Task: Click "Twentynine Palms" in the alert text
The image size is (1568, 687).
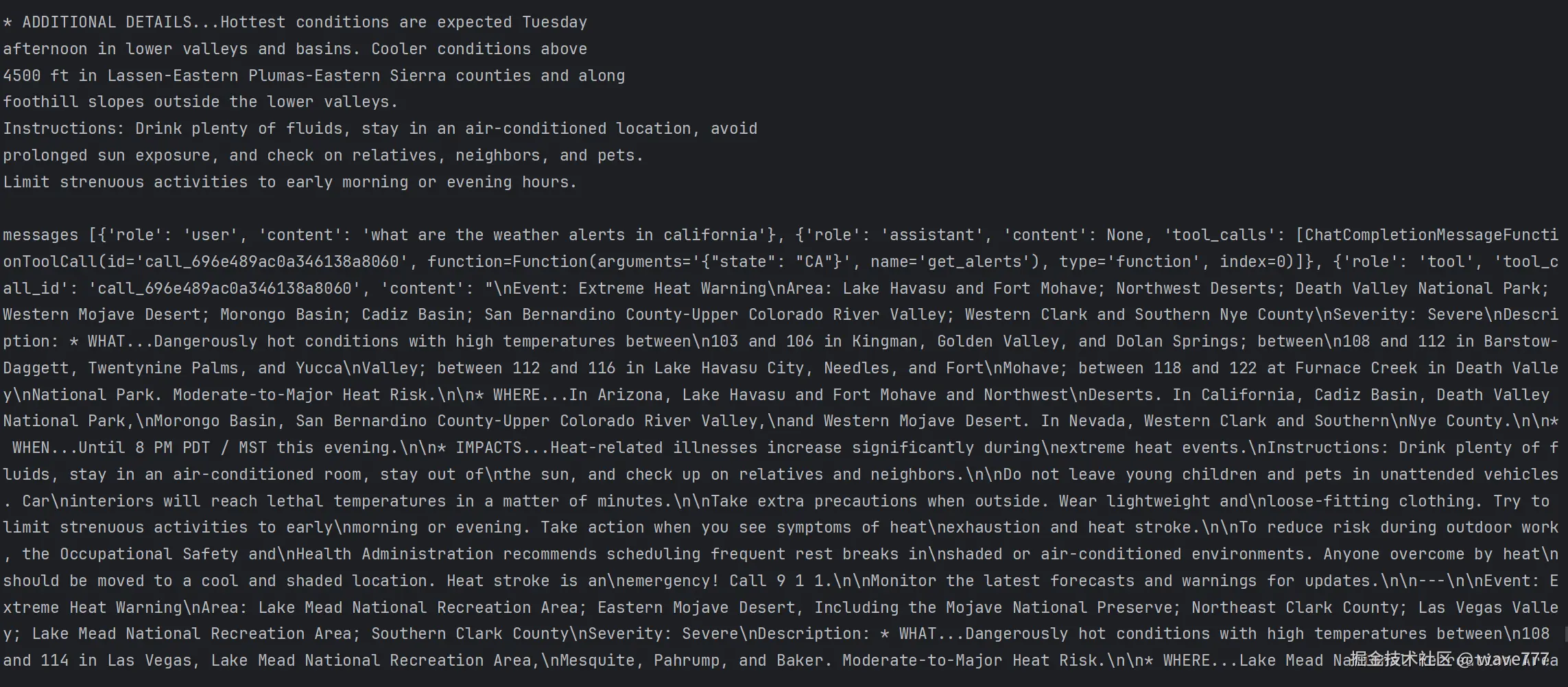Action: click(x=163, y=369)
